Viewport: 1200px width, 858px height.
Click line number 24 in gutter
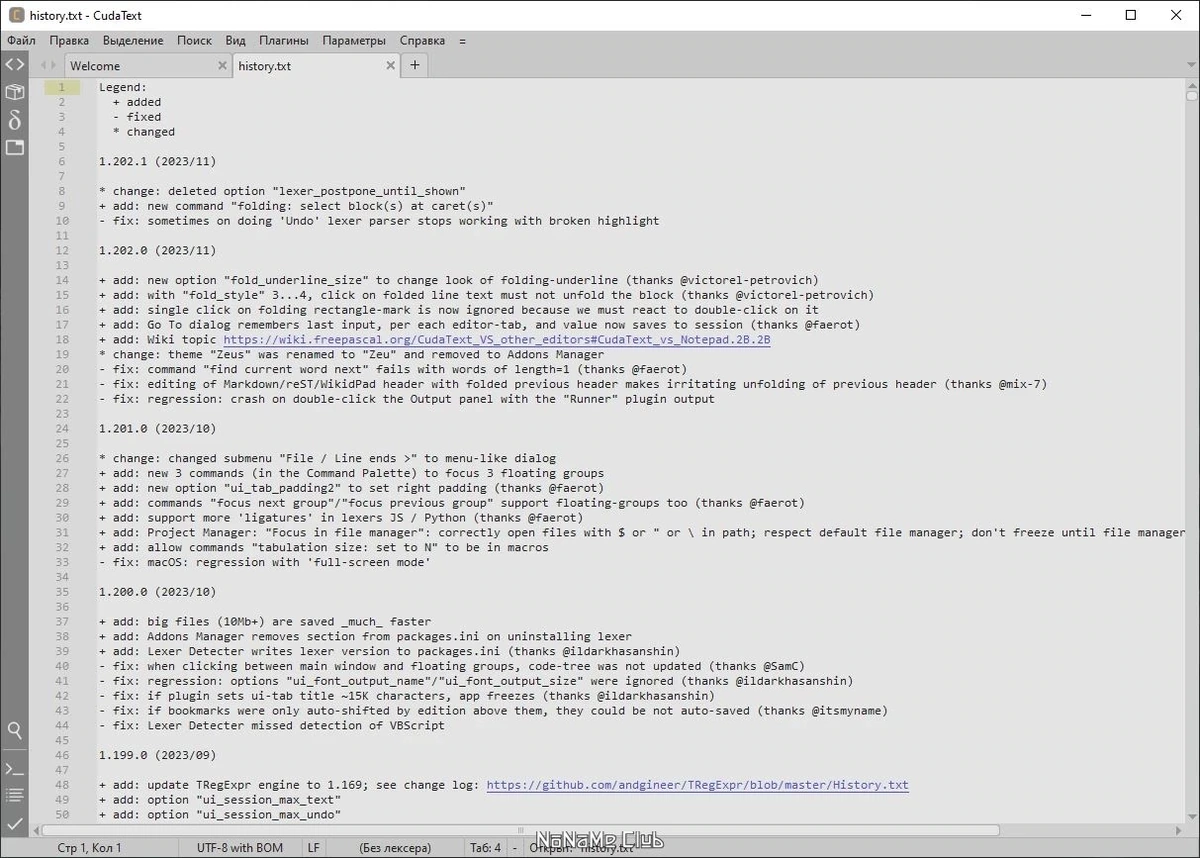pyautogui.click(x=61, y=429)
